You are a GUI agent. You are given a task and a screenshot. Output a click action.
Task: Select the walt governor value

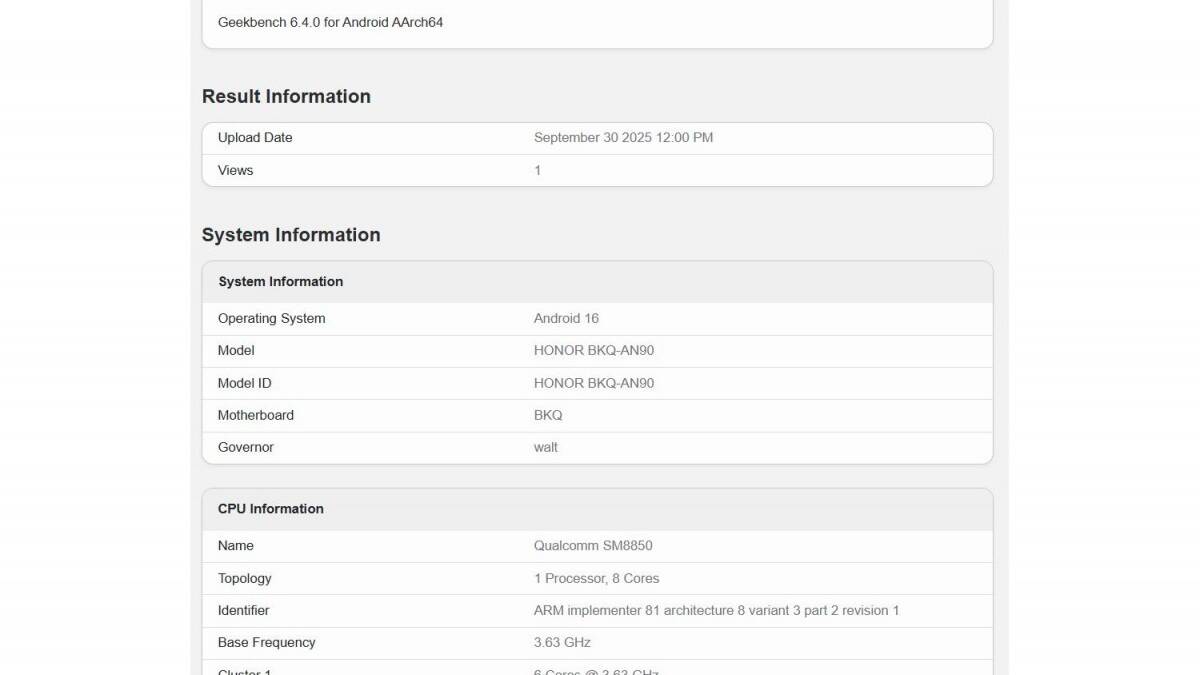click(546, 447)
